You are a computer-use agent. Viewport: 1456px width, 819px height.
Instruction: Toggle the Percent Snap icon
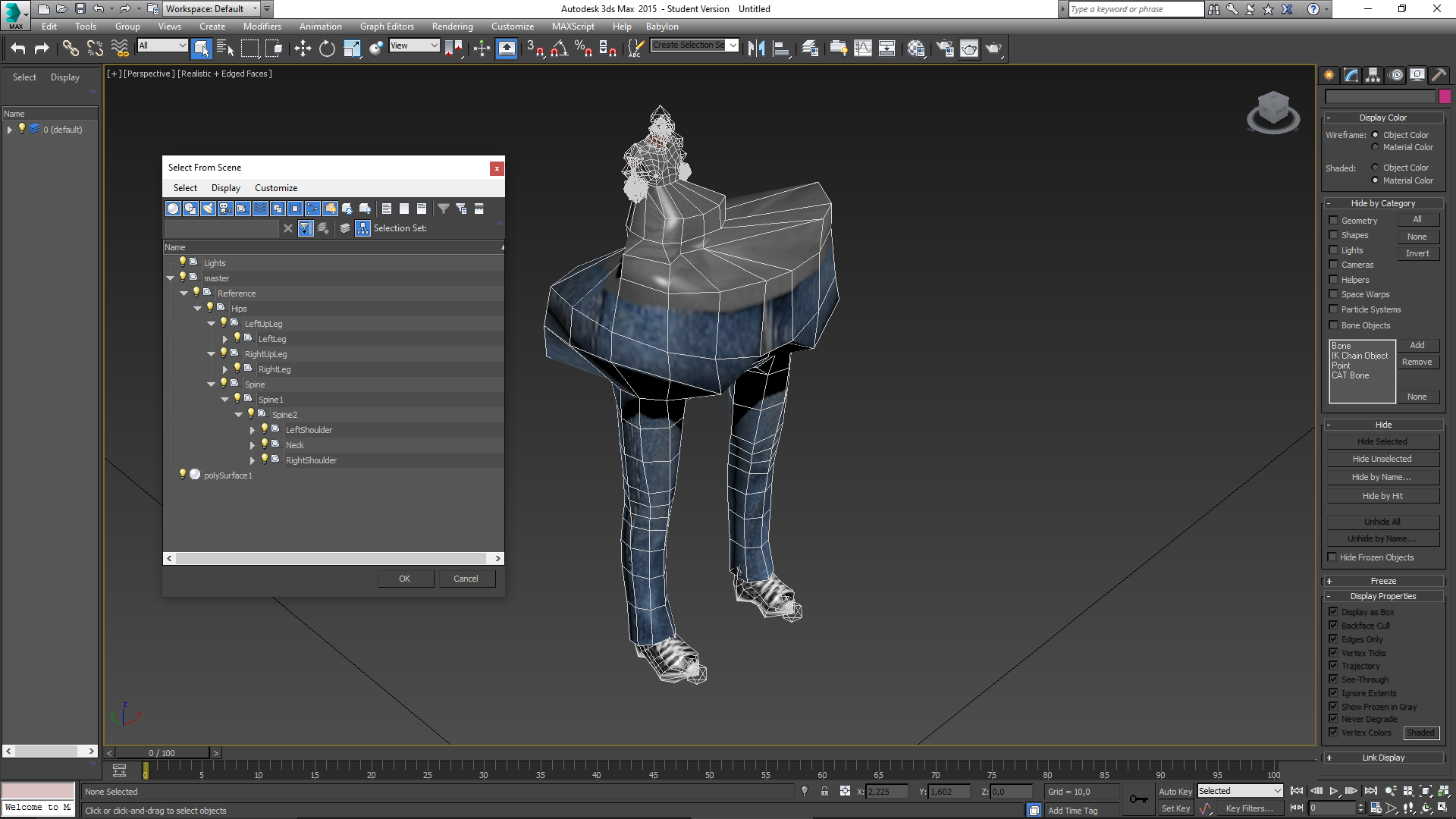pyautogui.click(x=583, y=49)
